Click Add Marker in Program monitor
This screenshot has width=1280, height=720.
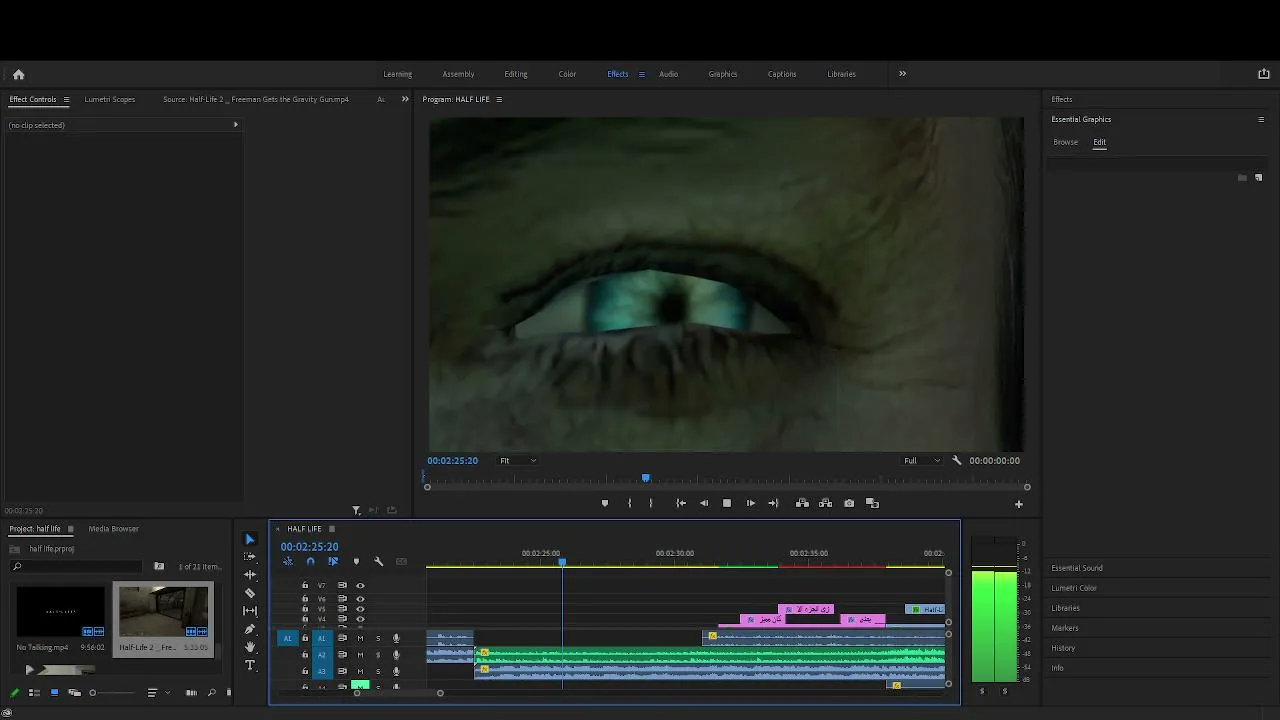pyautogui.click(x=604, y=503)
